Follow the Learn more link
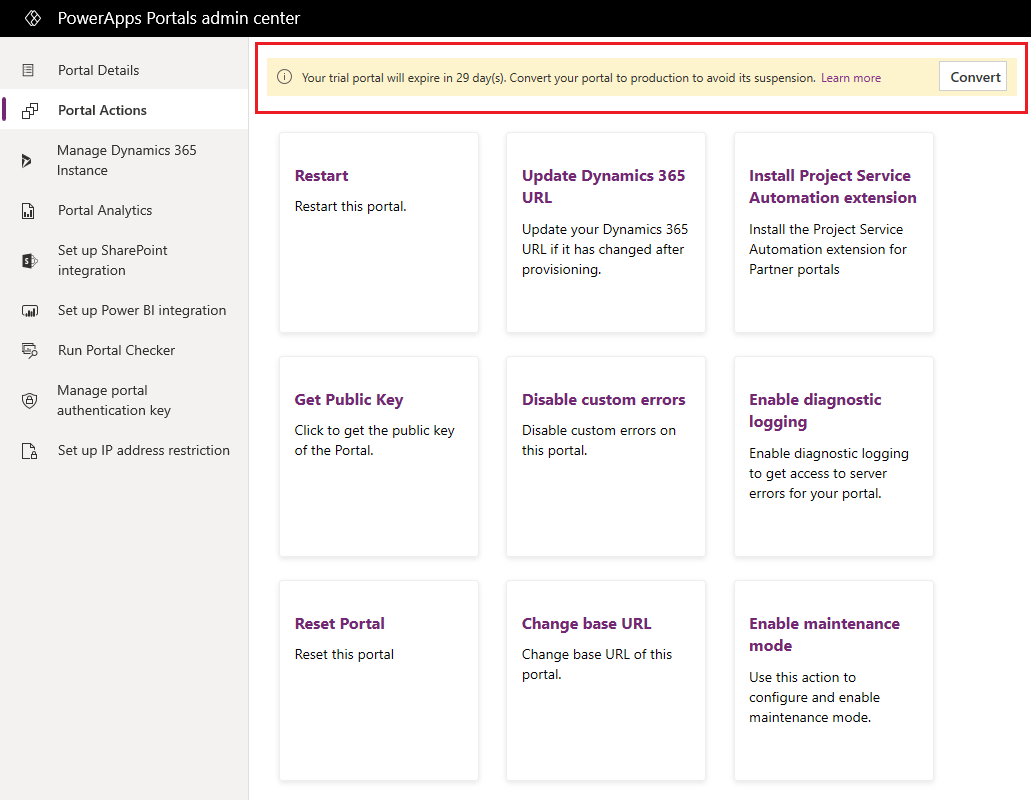1031x800 pixels. [851, 78]
